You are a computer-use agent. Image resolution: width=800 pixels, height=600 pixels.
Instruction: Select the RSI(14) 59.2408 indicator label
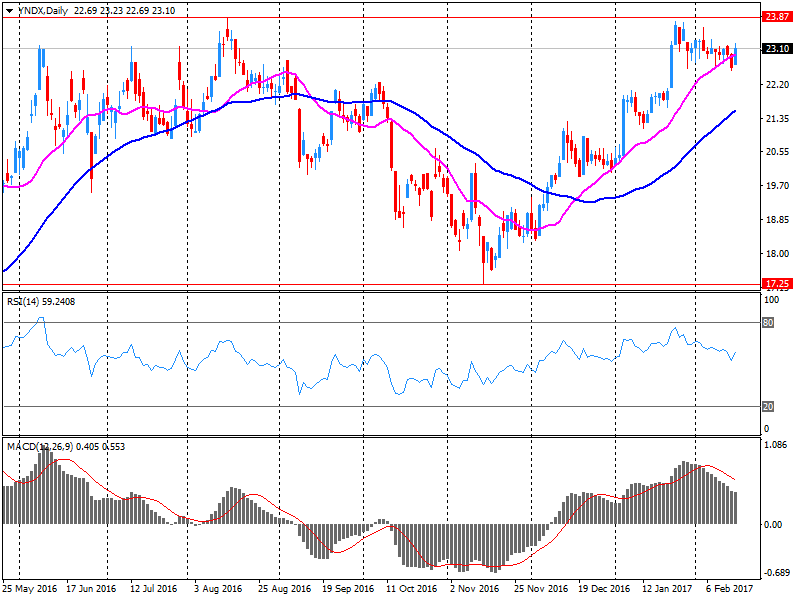[41, 302]
